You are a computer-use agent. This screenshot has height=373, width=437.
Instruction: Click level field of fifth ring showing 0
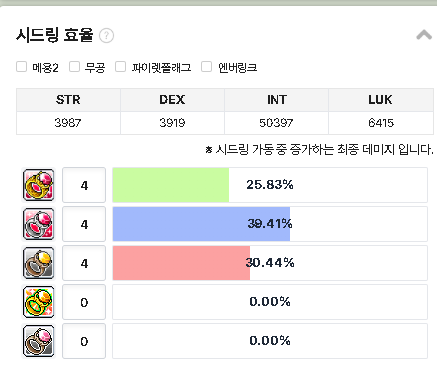pyautogui.click(x=84, y=341)
